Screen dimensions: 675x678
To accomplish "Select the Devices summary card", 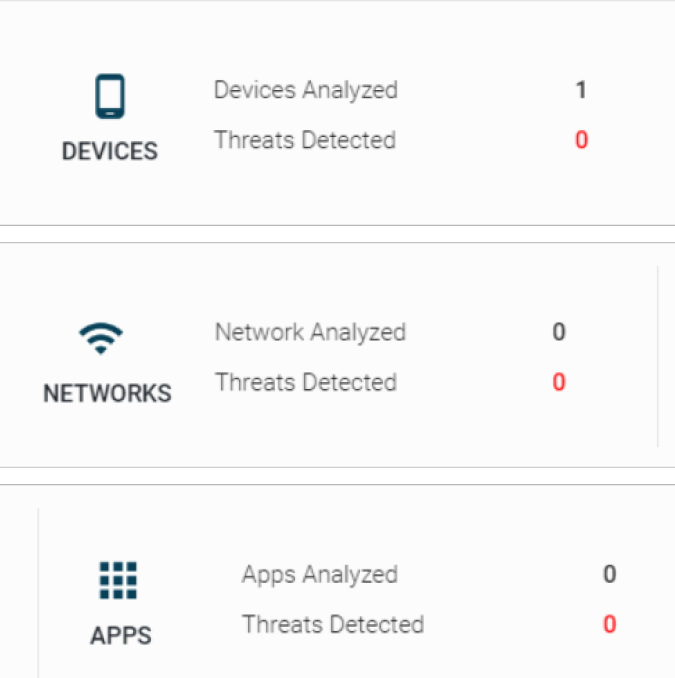I will (x=337, y=113).
